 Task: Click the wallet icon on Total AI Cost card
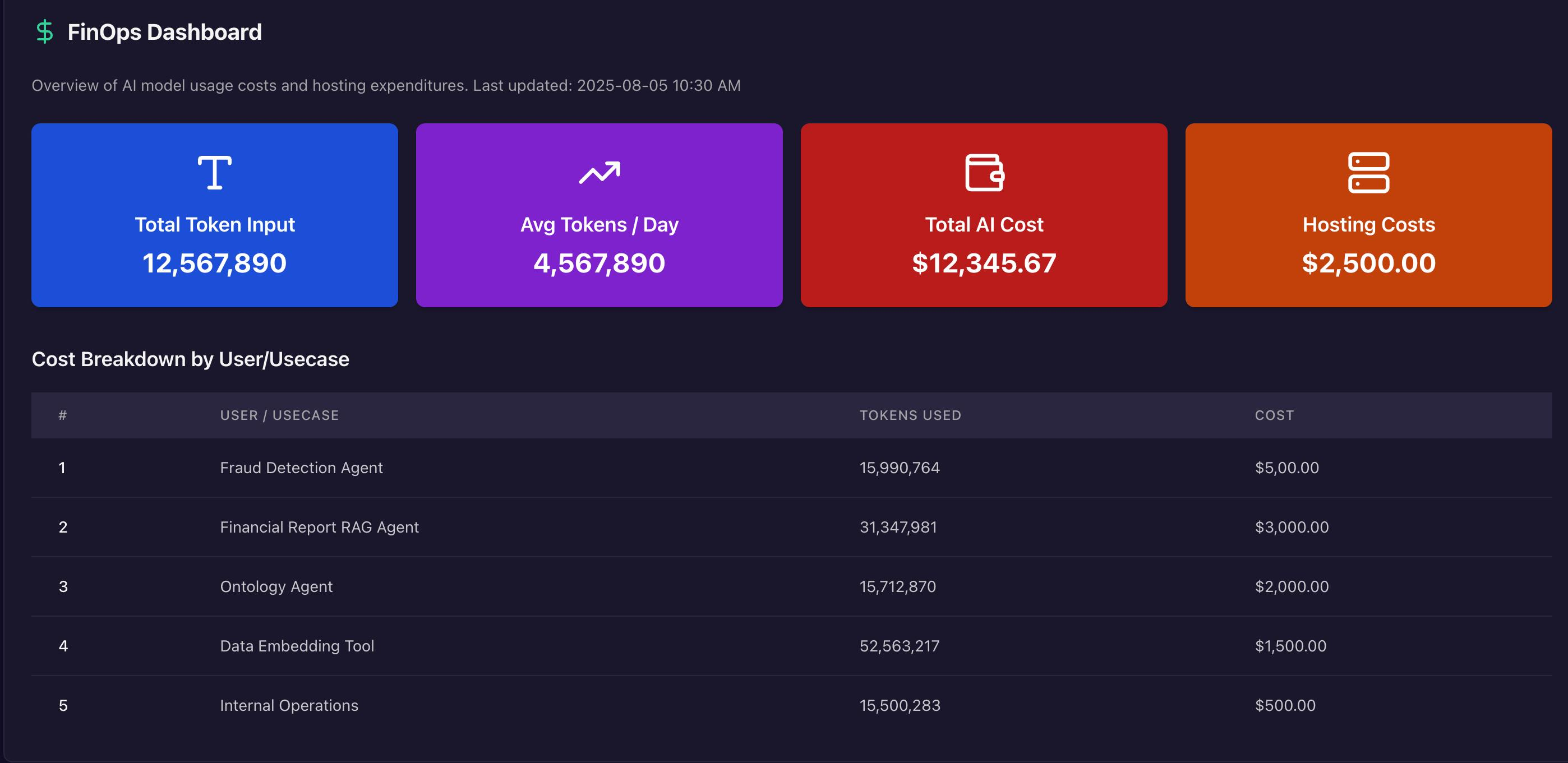coord(984,173)
